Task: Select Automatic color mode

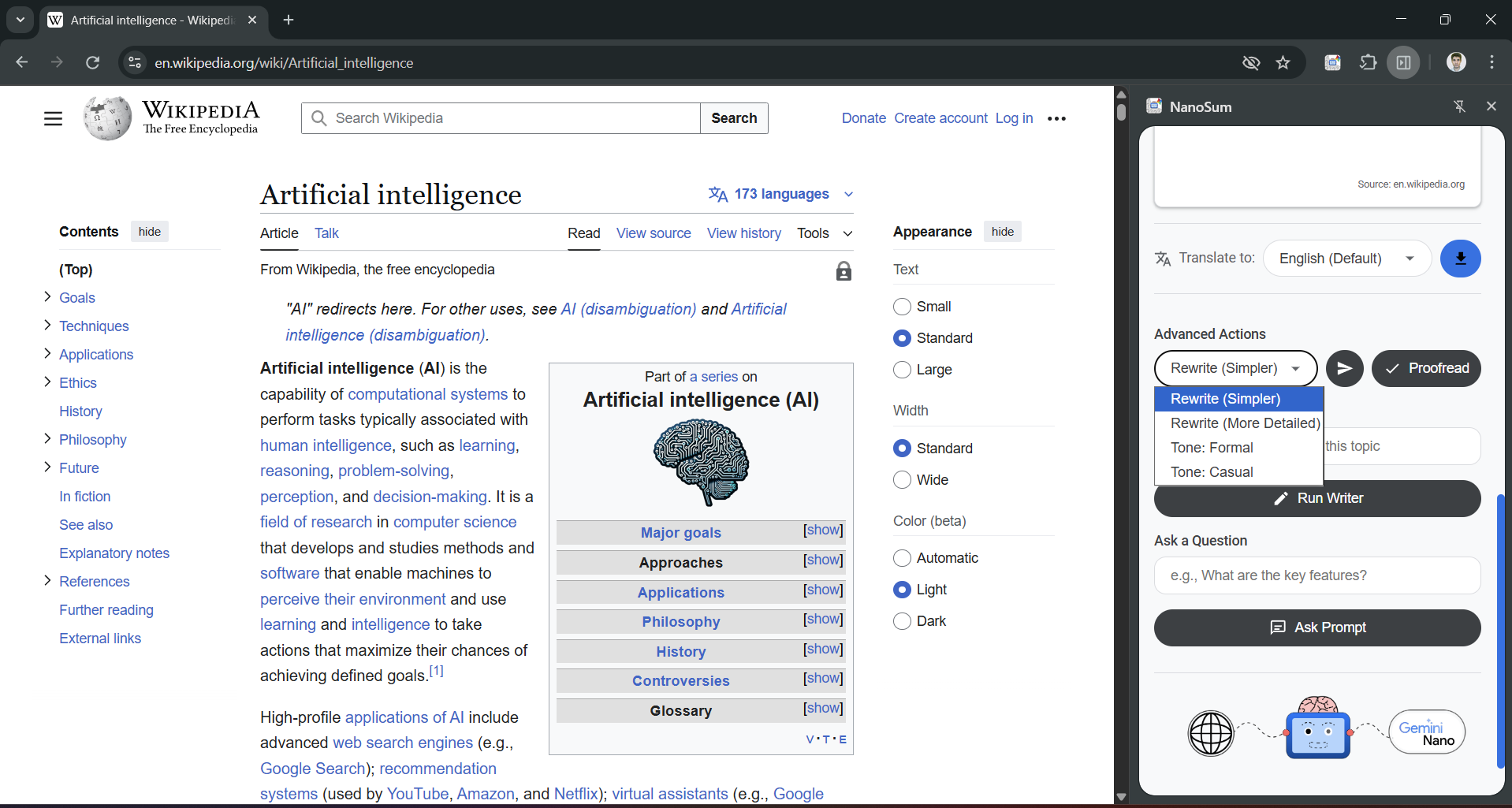Action: click(x=903, y=558)
